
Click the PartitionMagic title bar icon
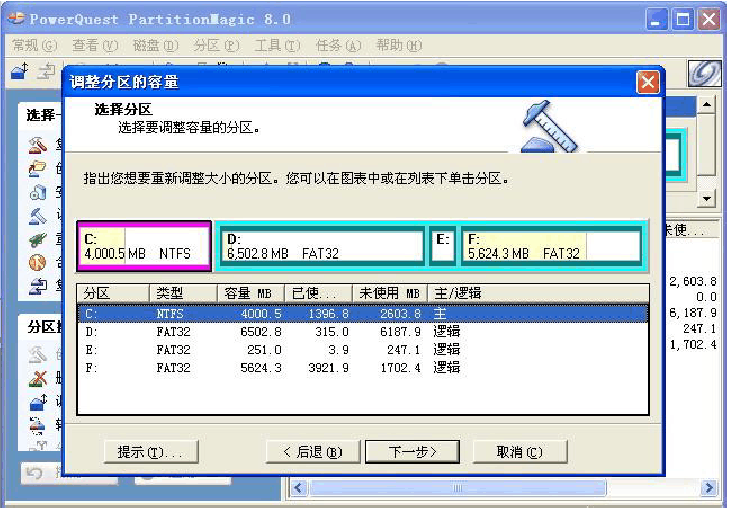[x=16, y=19]
